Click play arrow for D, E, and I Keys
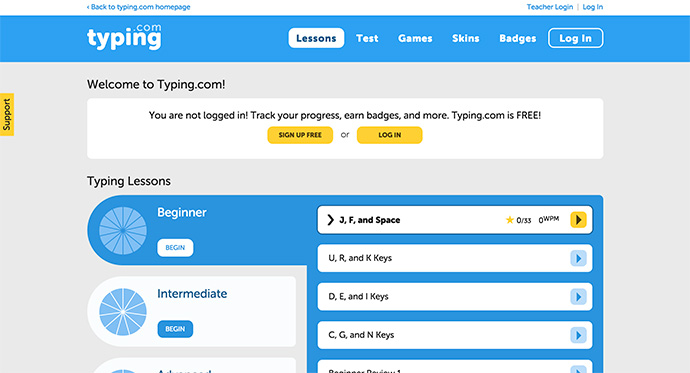The width and height of the screenshot is (690, 373). (x=578, y=297)
